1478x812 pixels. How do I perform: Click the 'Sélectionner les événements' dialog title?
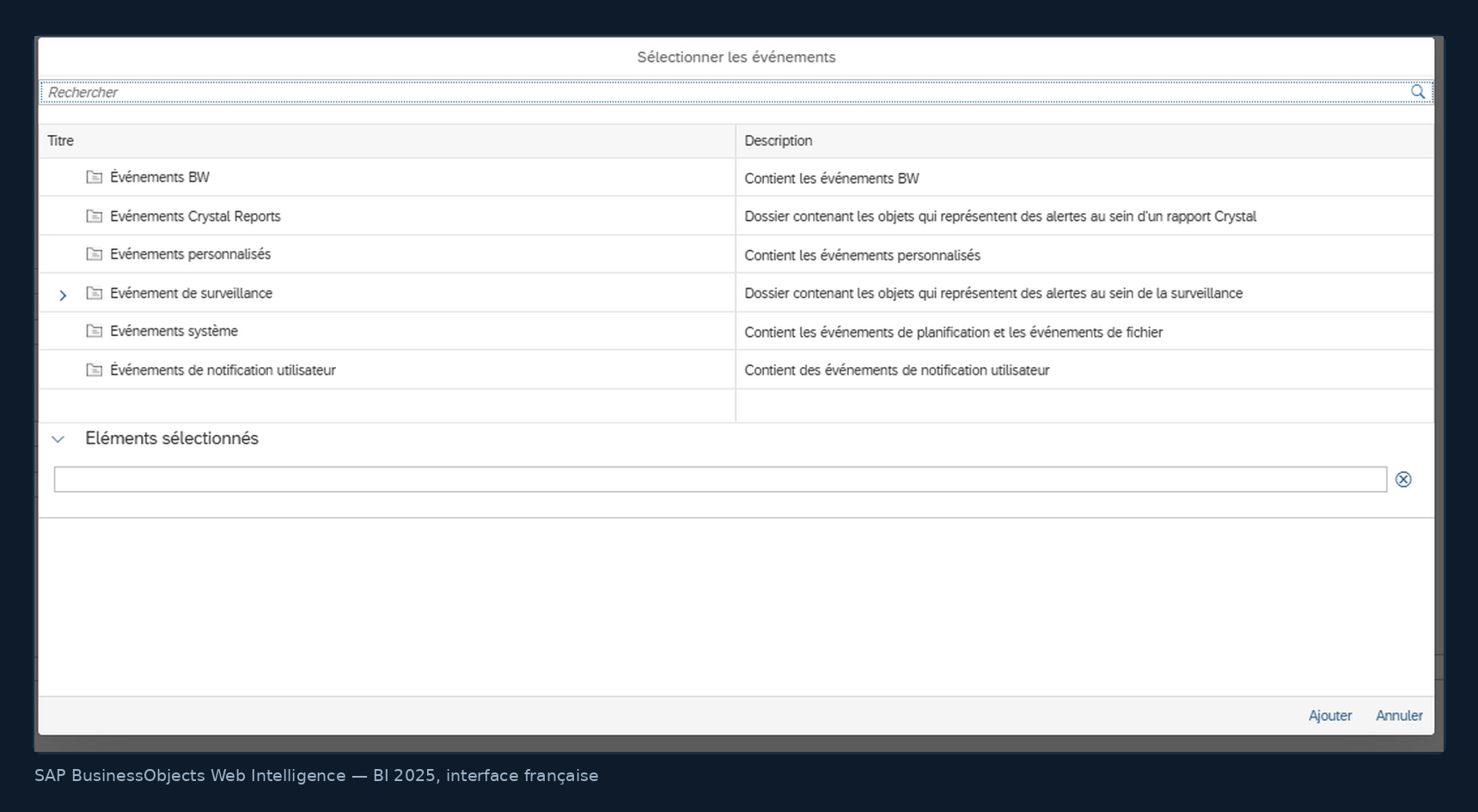point(736,57)
